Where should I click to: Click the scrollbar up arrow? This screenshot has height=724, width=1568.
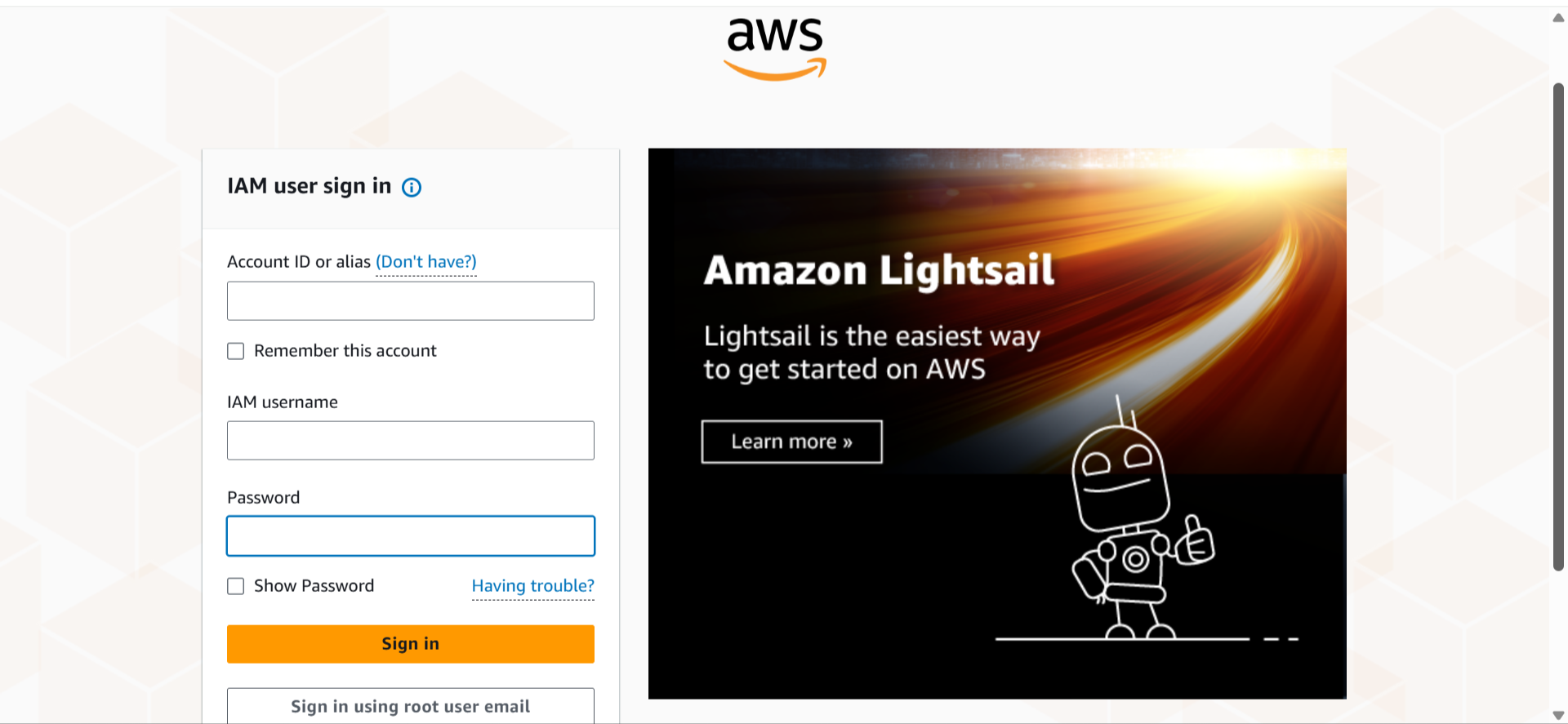click(x=1558, y=18)
